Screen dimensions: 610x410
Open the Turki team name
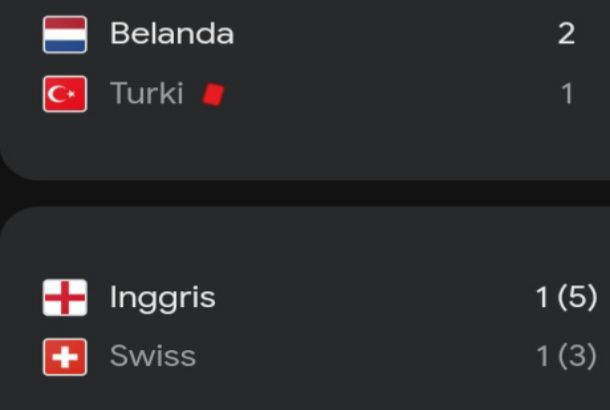[147, 95]
